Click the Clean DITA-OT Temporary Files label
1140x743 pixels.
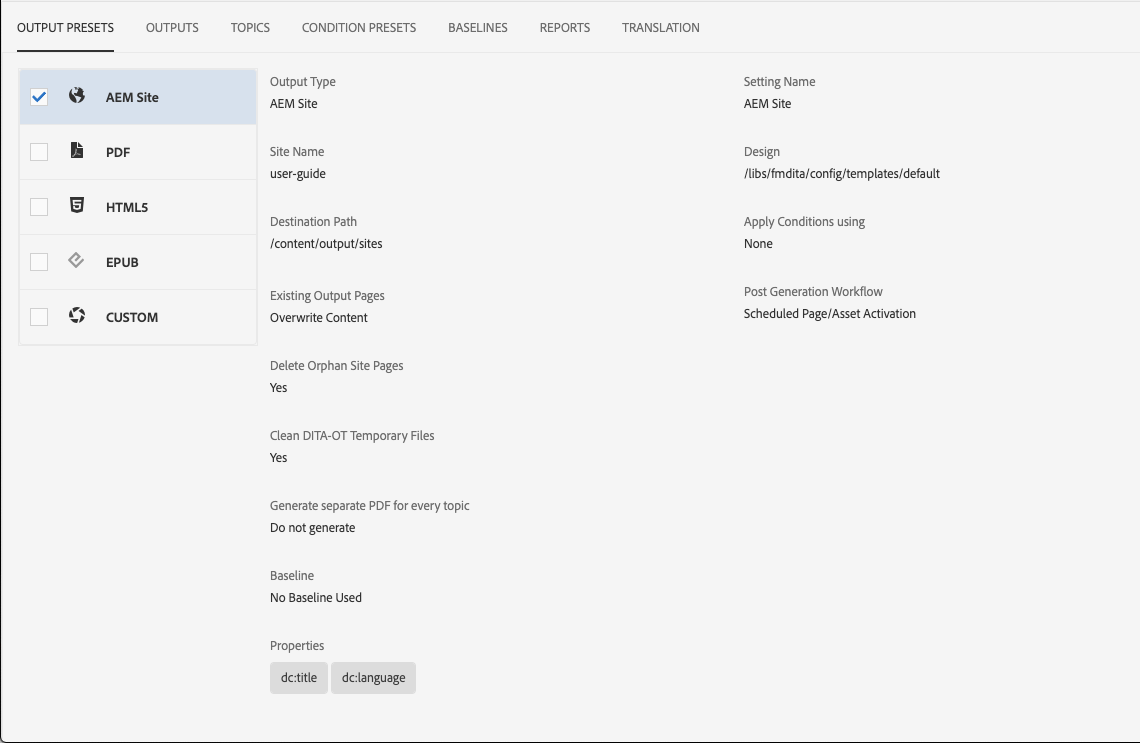(352, 435)
